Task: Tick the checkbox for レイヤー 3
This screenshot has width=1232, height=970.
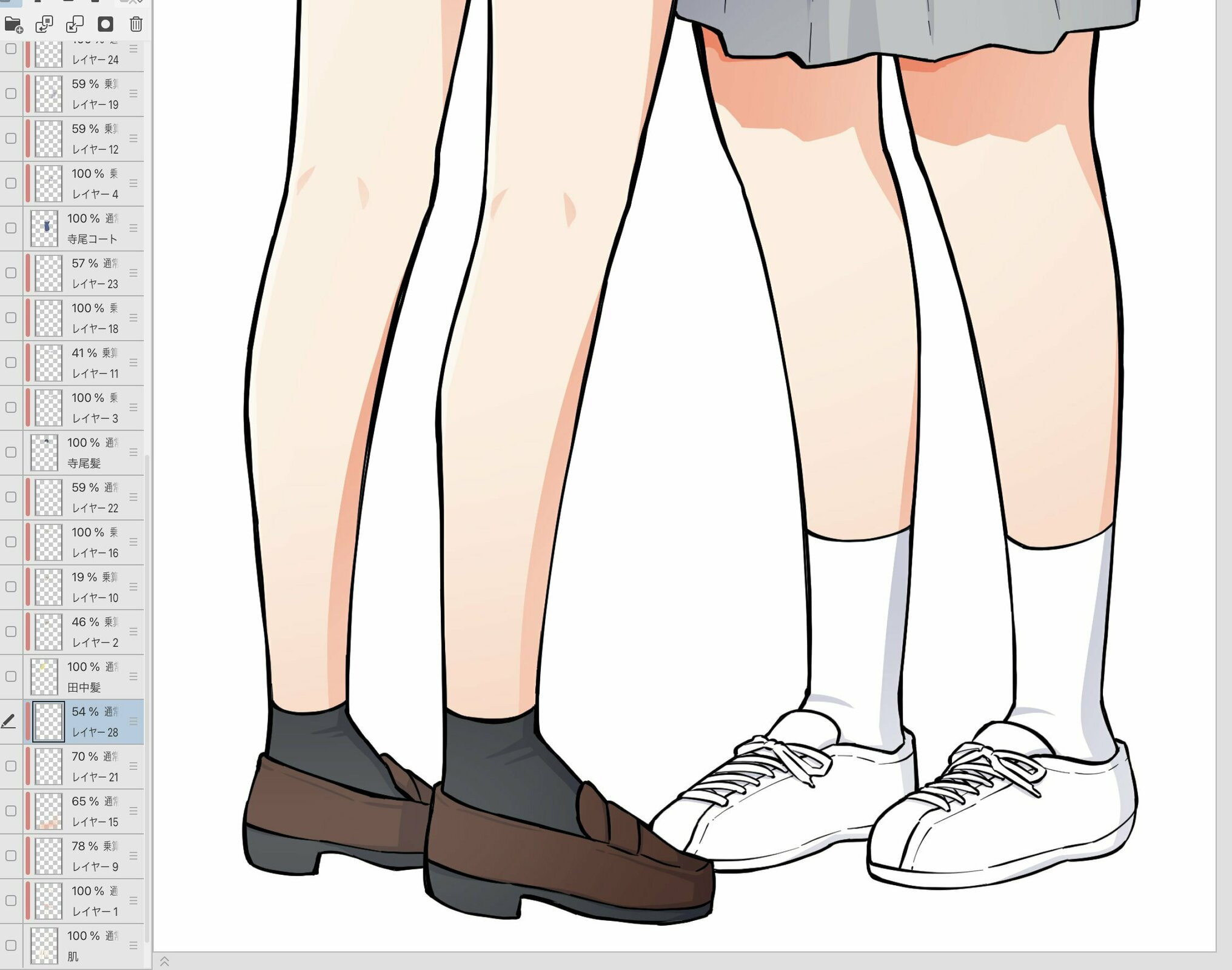Action: [11, 407]
